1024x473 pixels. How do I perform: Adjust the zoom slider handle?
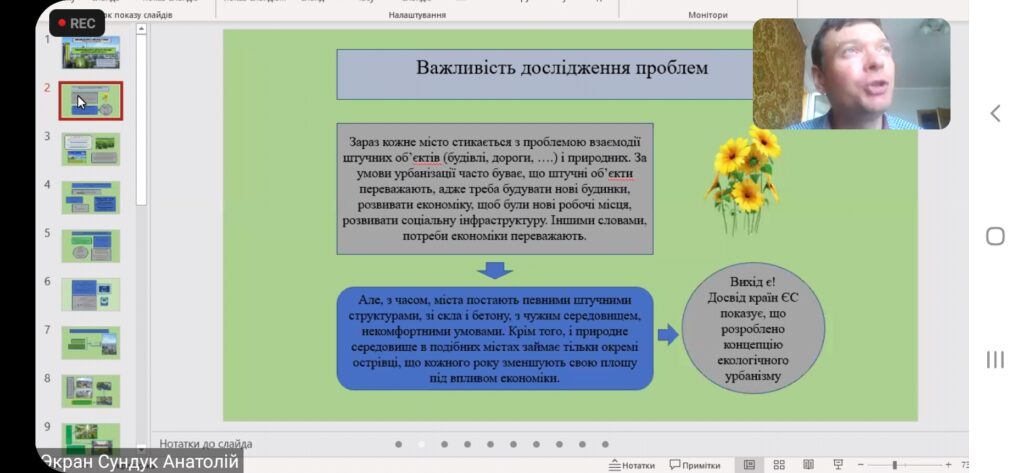click(894, 465)
